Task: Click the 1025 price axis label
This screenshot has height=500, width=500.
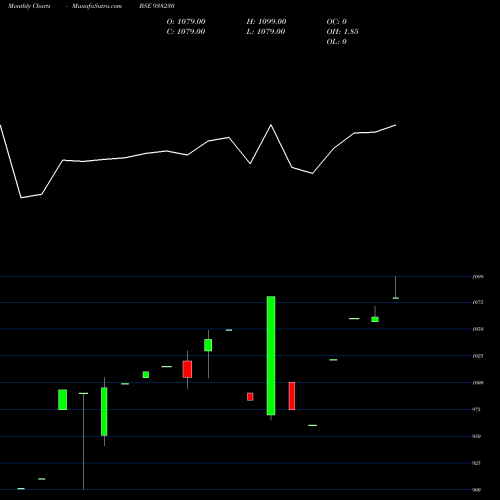Action: (x=478, y=356)
